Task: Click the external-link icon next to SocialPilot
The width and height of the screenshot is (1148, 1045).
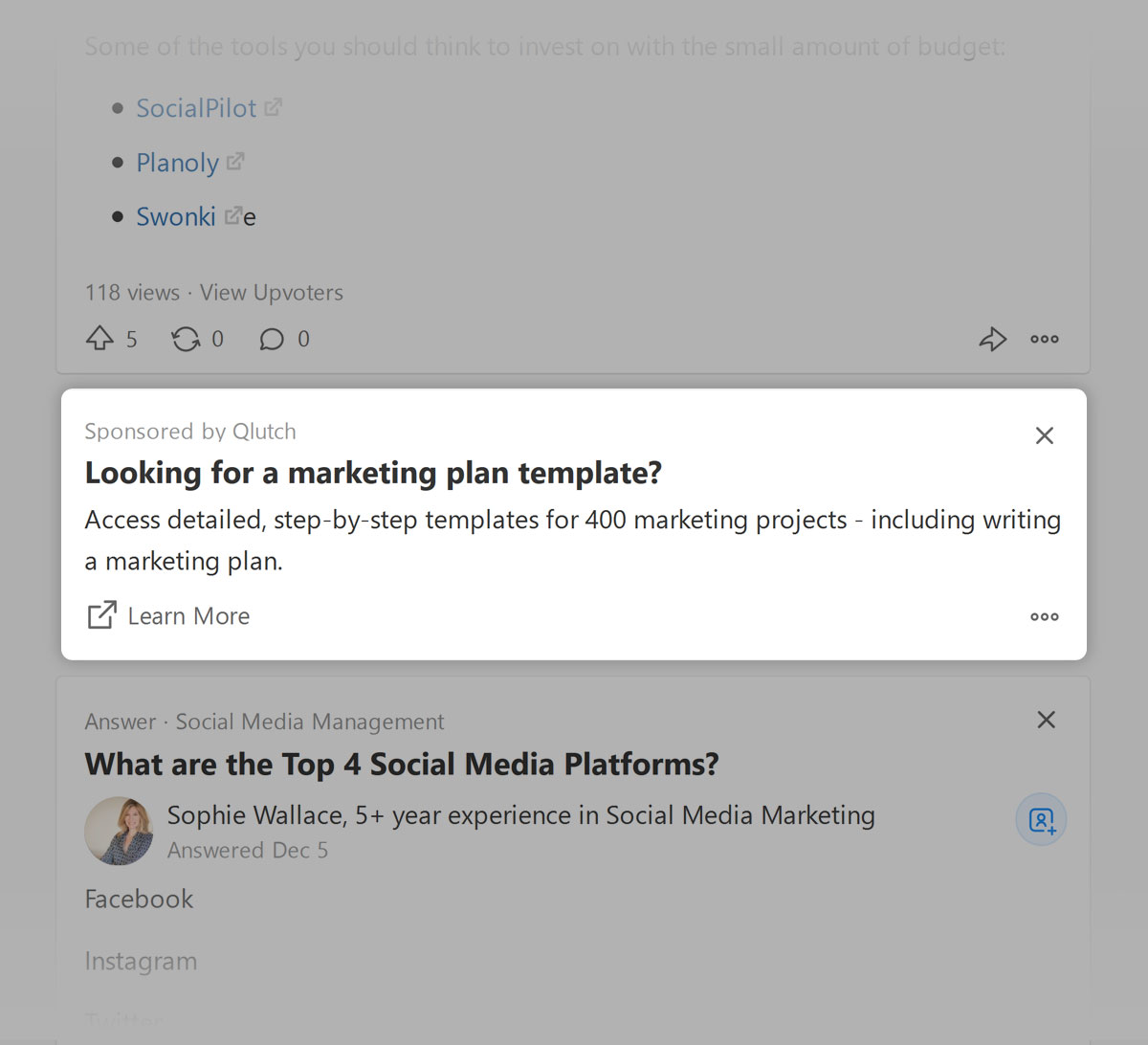Action: pyautogui.click(x=273, y=107)
